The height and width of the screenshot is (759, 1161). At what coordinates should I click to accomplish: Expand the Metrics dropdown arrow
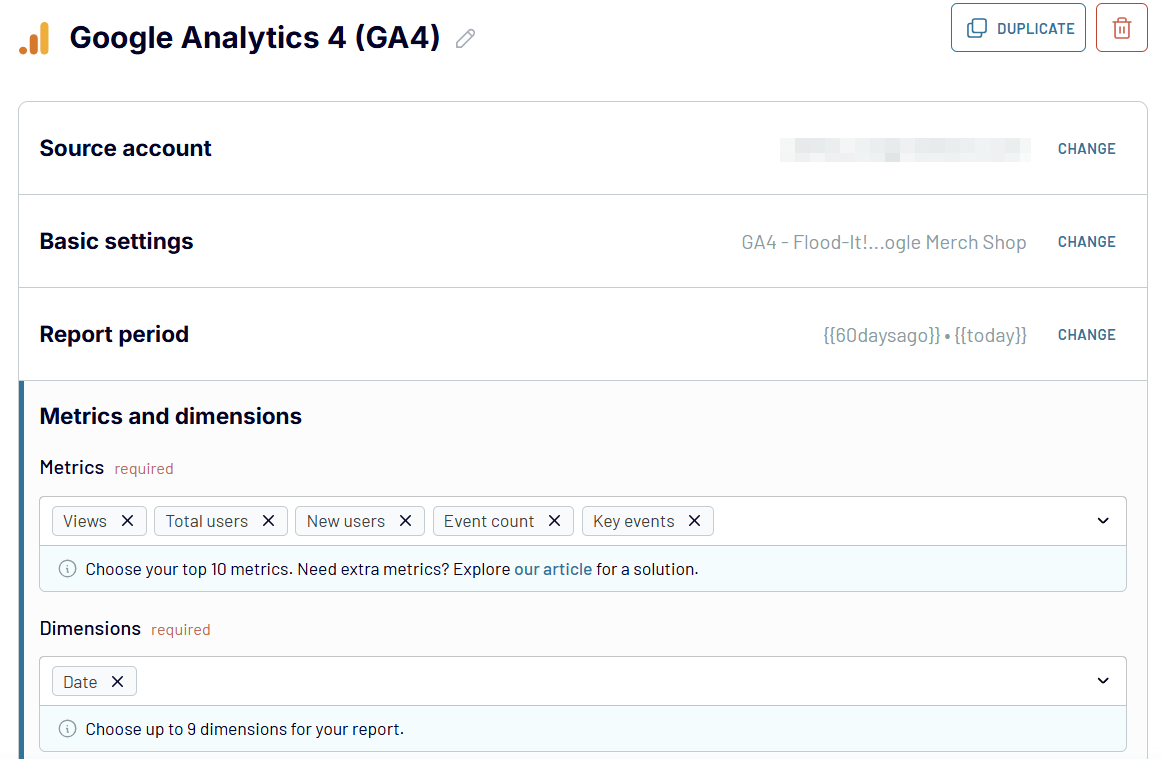tap(1103, 521)
